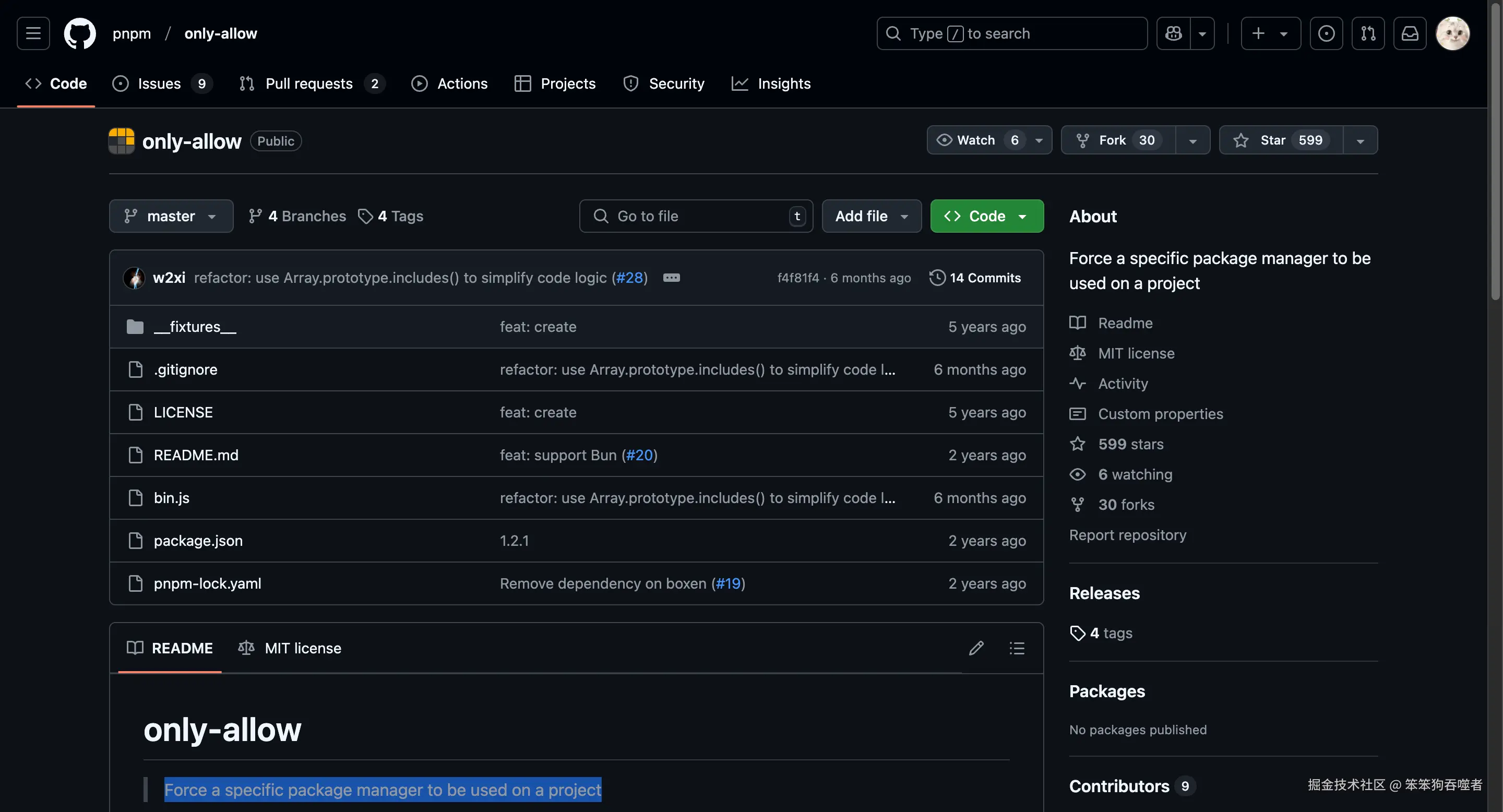Click the Go to file search field
This screenshot has width=1503, height=812.
[x=694, y=216]
